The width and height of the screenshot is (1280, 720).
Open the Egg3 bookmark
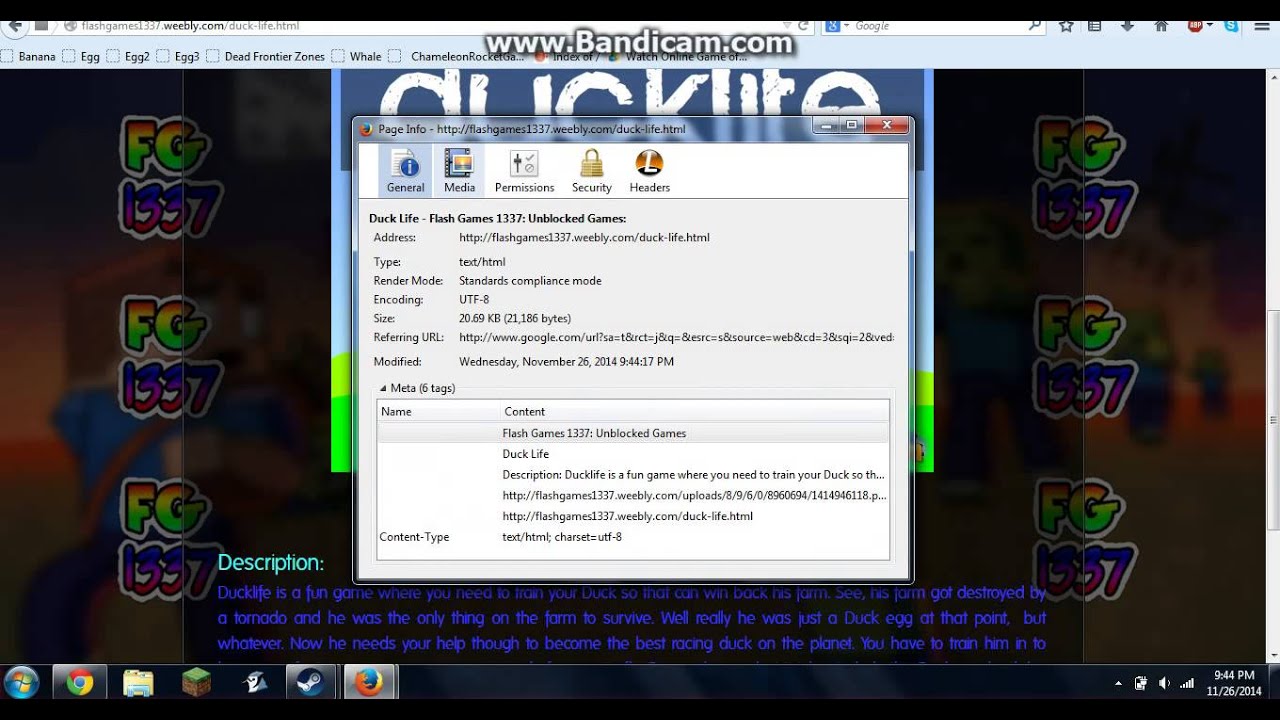(x=177, y=57)
